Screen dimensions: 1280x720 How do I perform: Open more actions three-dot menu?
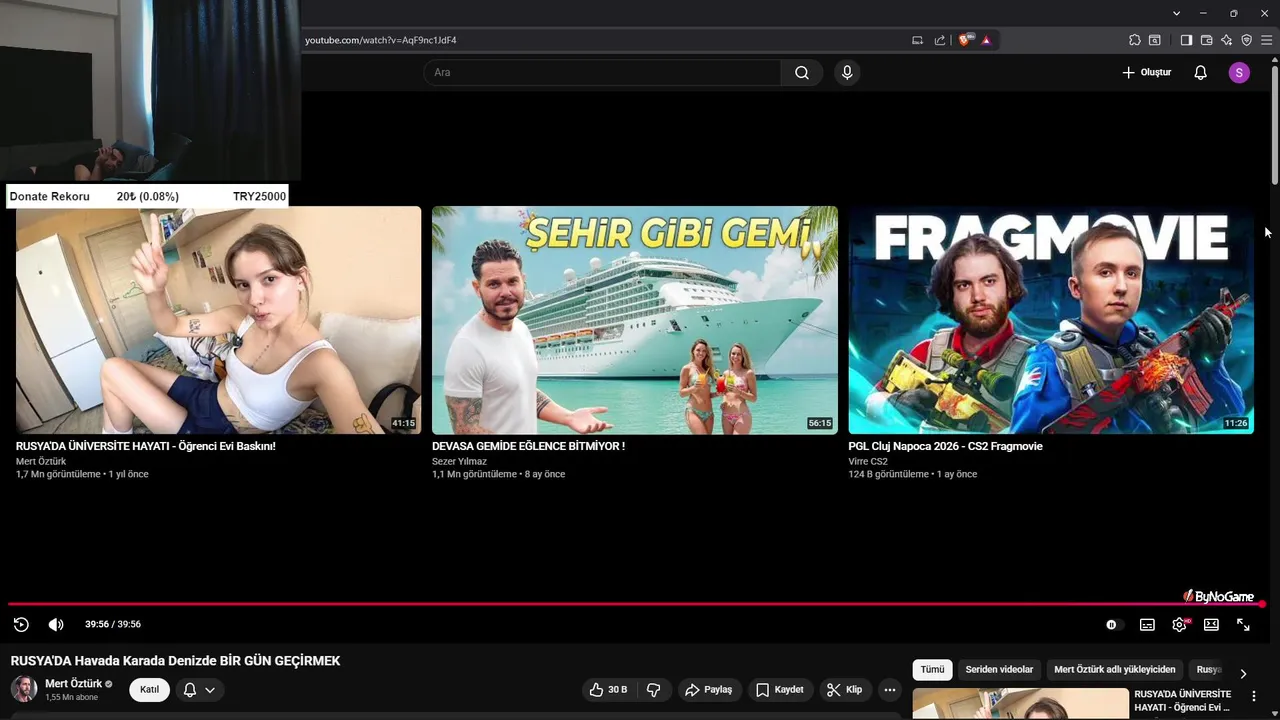click(890, 690)
